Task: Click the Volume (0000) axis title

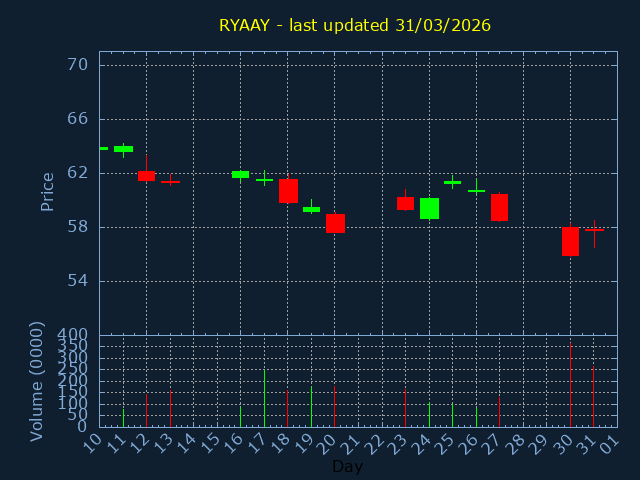Action: [37, 381]
